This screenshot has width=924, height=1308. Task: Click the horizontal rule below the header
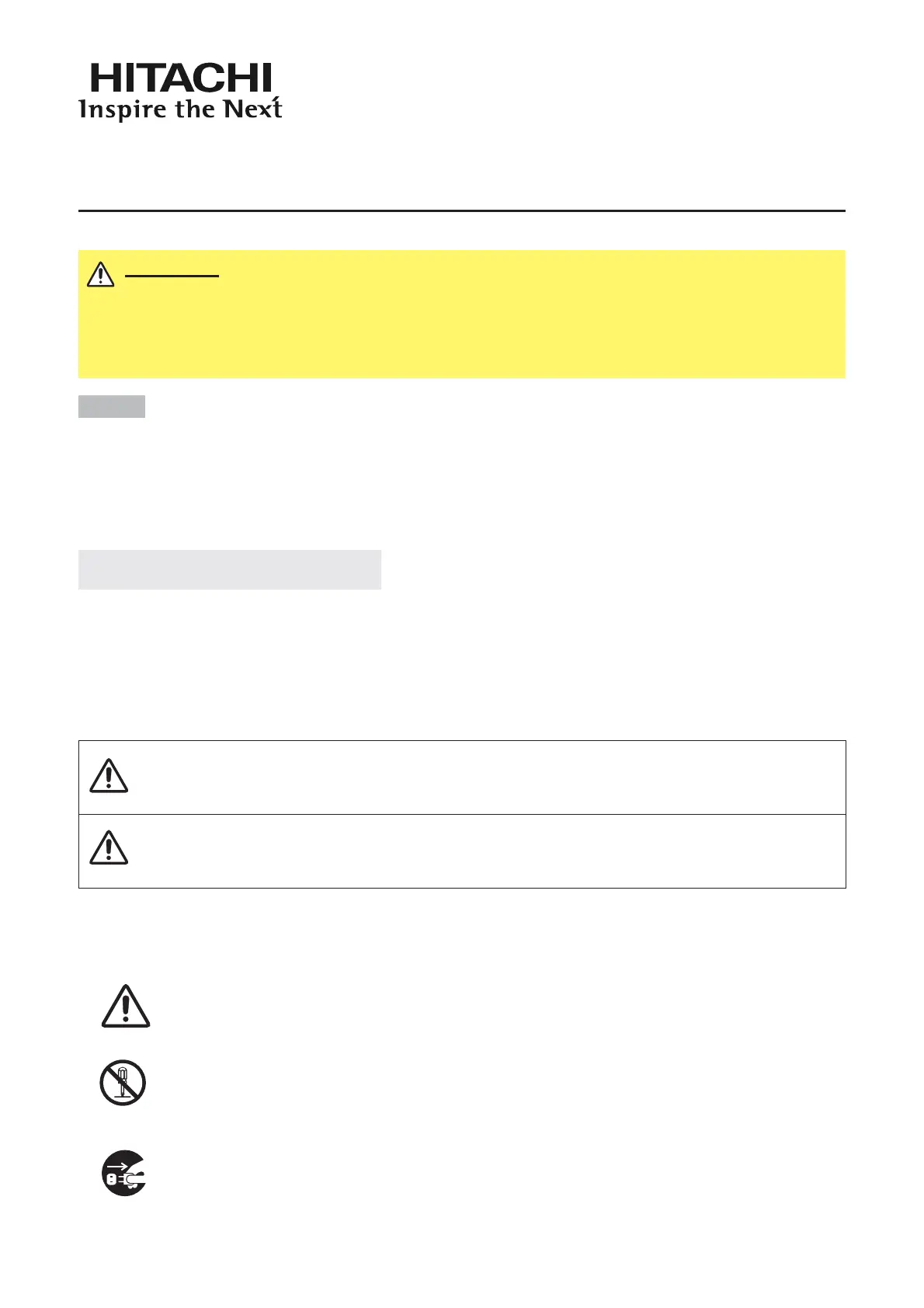(x=461, y=210)
